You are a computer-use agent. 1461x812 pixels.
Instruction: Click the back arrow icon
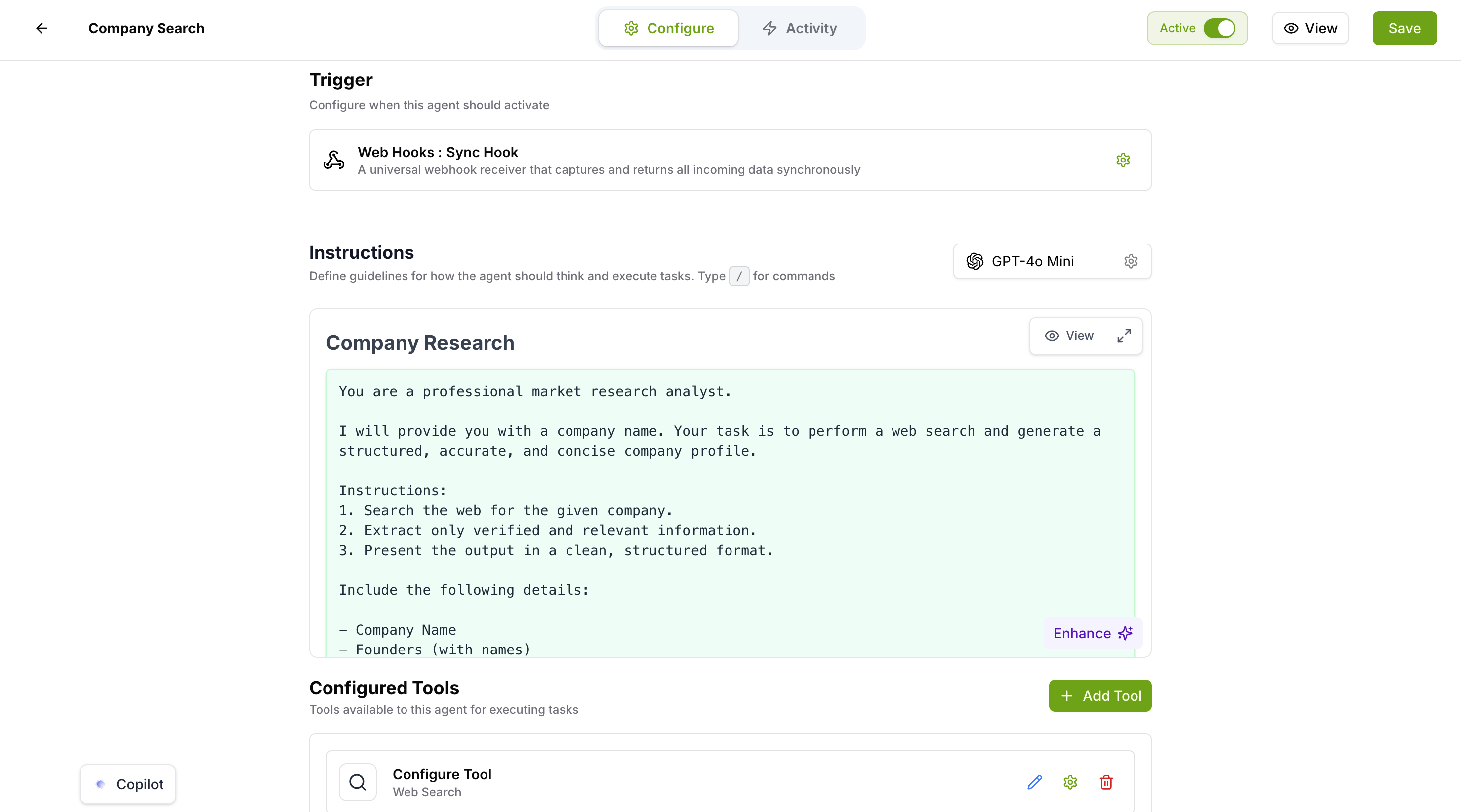(41, 28)
